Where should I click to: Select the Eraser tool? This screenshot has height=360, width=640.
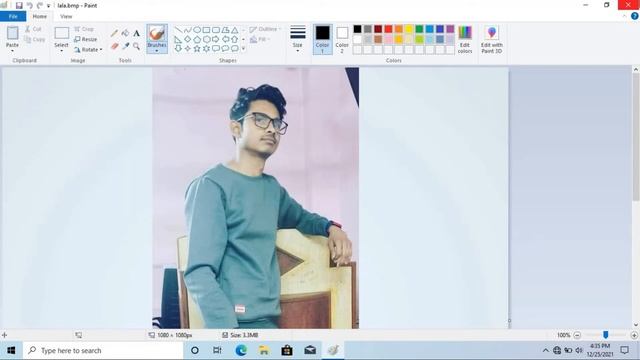(114, 46)
